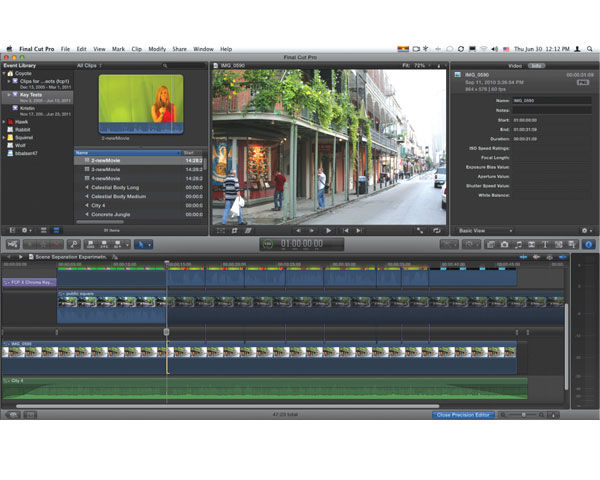Click Append clip to storyline button
600x480 pixels.
(x=117, y=244)
